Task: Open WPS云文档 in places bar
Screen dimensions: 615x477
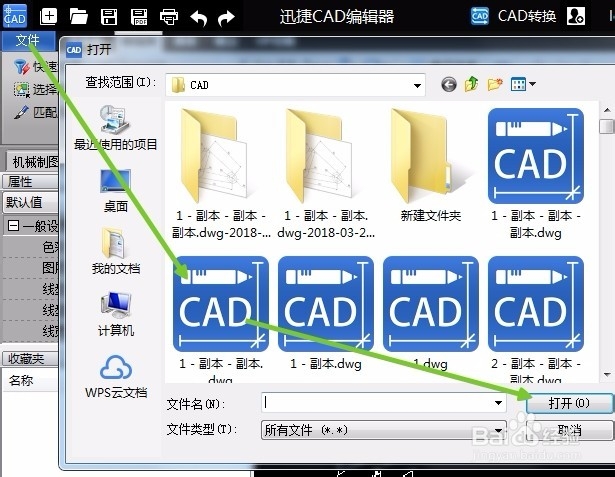Action: [116, 377]
